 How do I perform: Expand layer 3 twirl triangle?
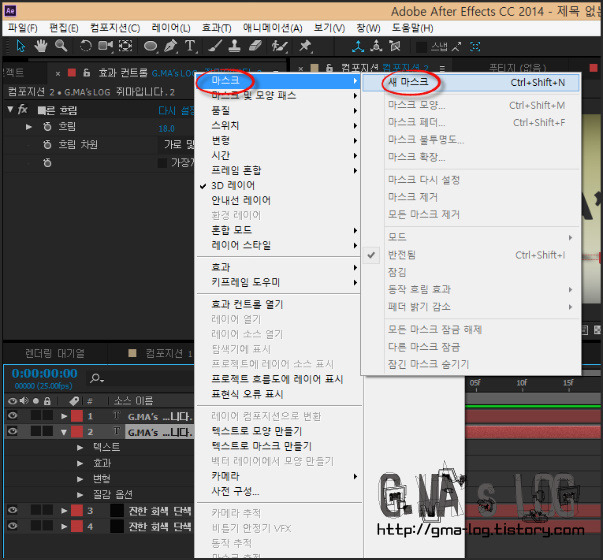point(64,511)
